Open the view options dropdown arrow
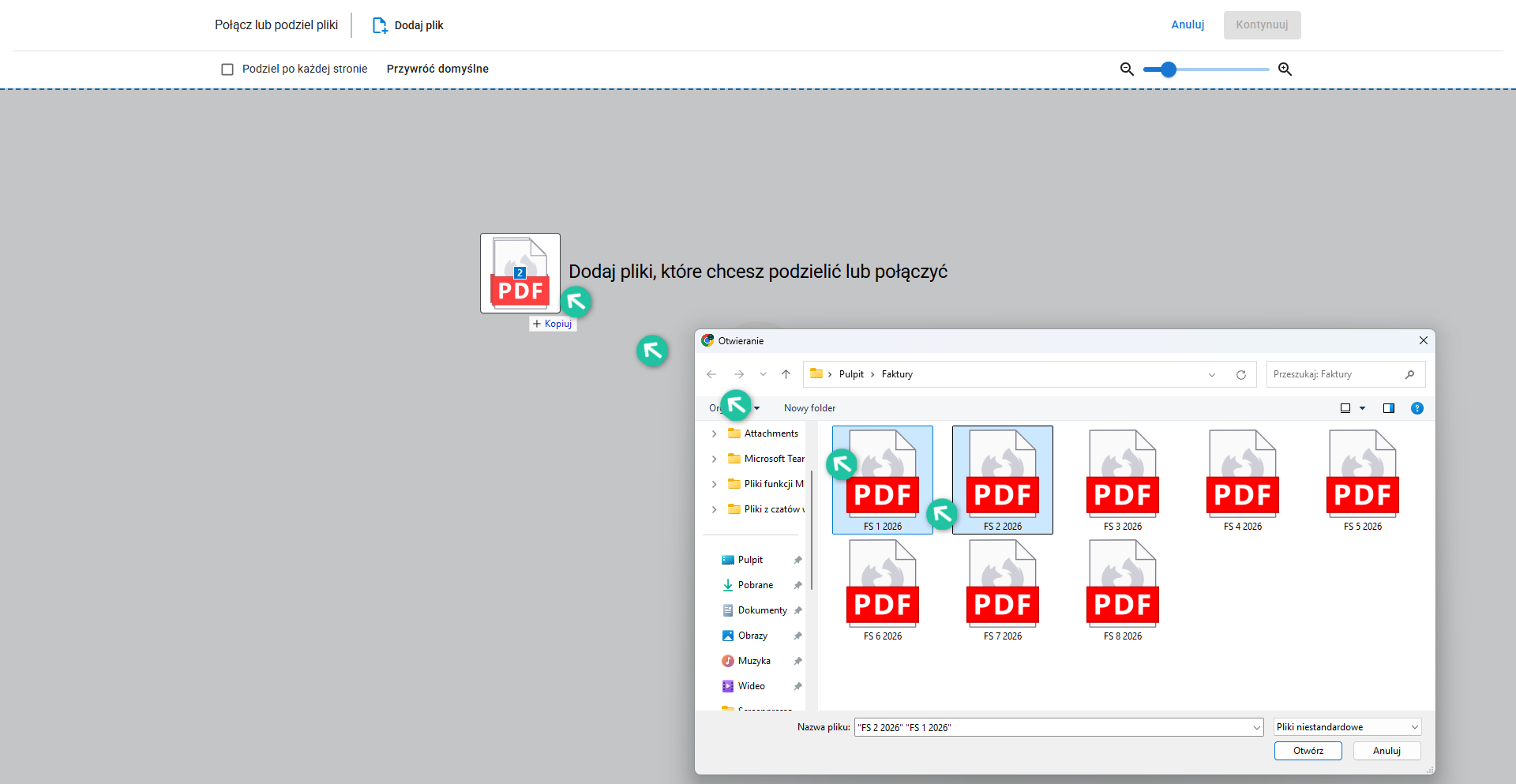The image size is (1516, 784). click(x=1362, y=408)
